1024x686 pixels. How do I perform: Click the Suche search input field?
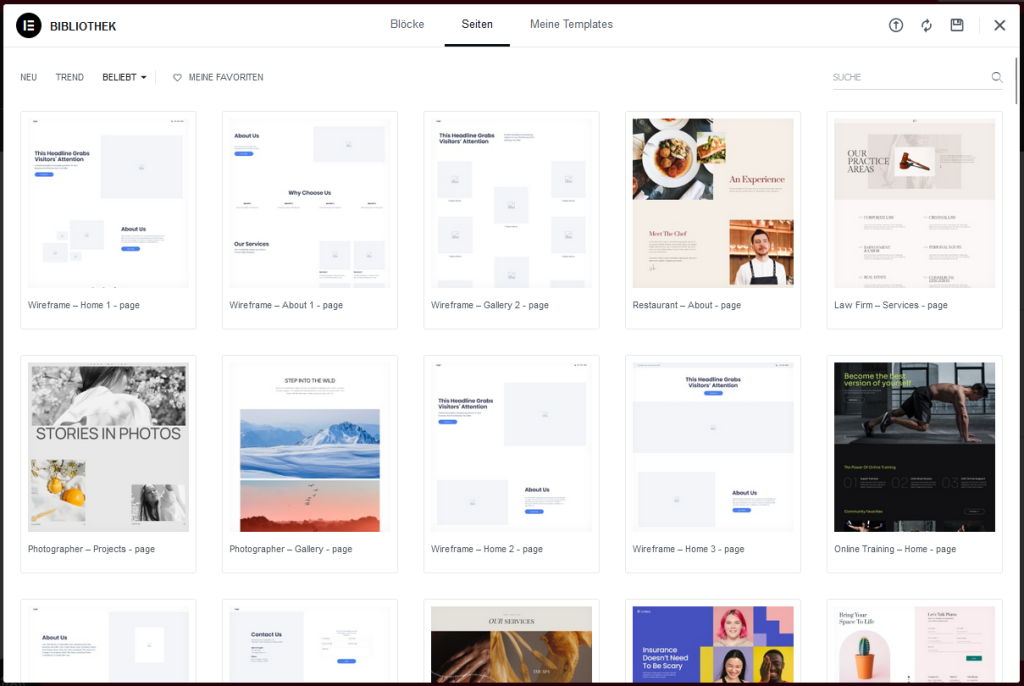908,77
